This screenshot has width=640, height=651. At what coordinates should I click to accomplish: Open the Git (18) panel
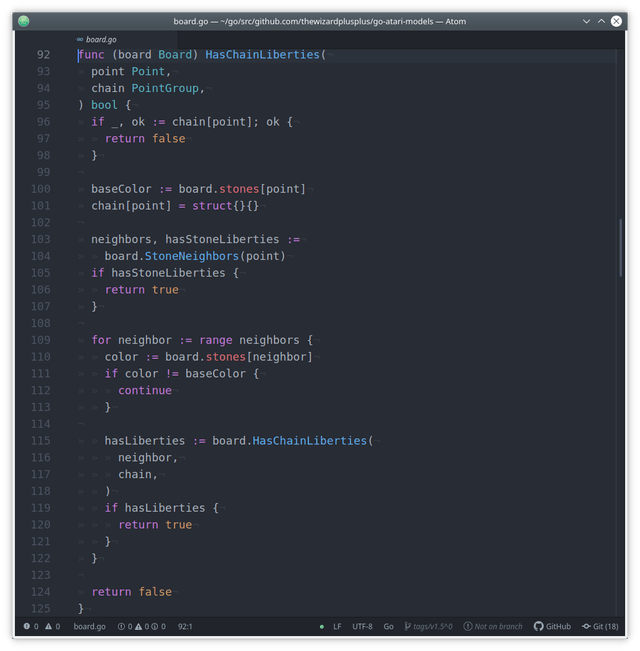click(600, 626)
